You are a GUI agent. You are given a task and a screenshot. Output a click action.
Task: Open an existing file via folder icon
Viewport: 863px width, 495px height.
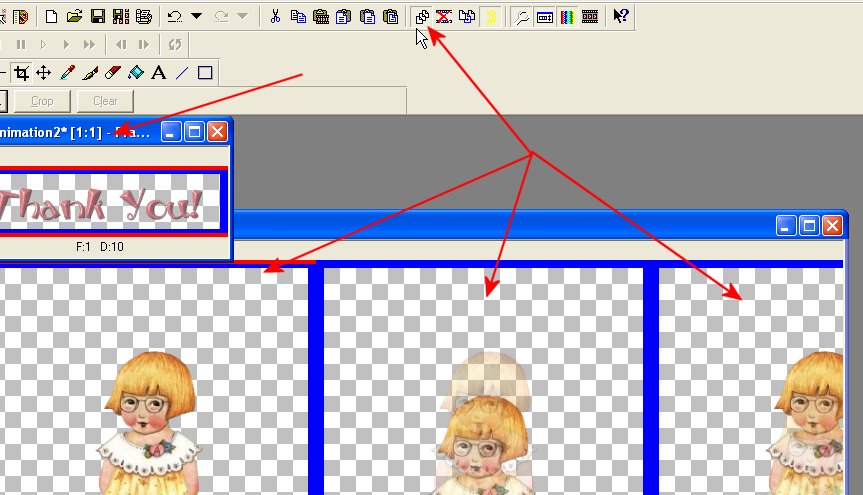(74, 17)
